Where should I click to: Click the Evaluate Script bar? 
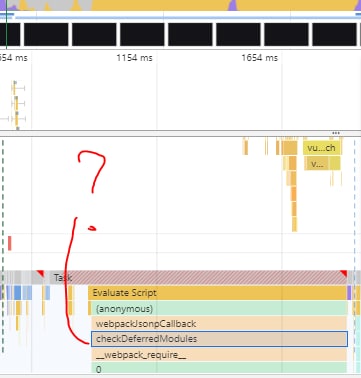coord(217,293)
